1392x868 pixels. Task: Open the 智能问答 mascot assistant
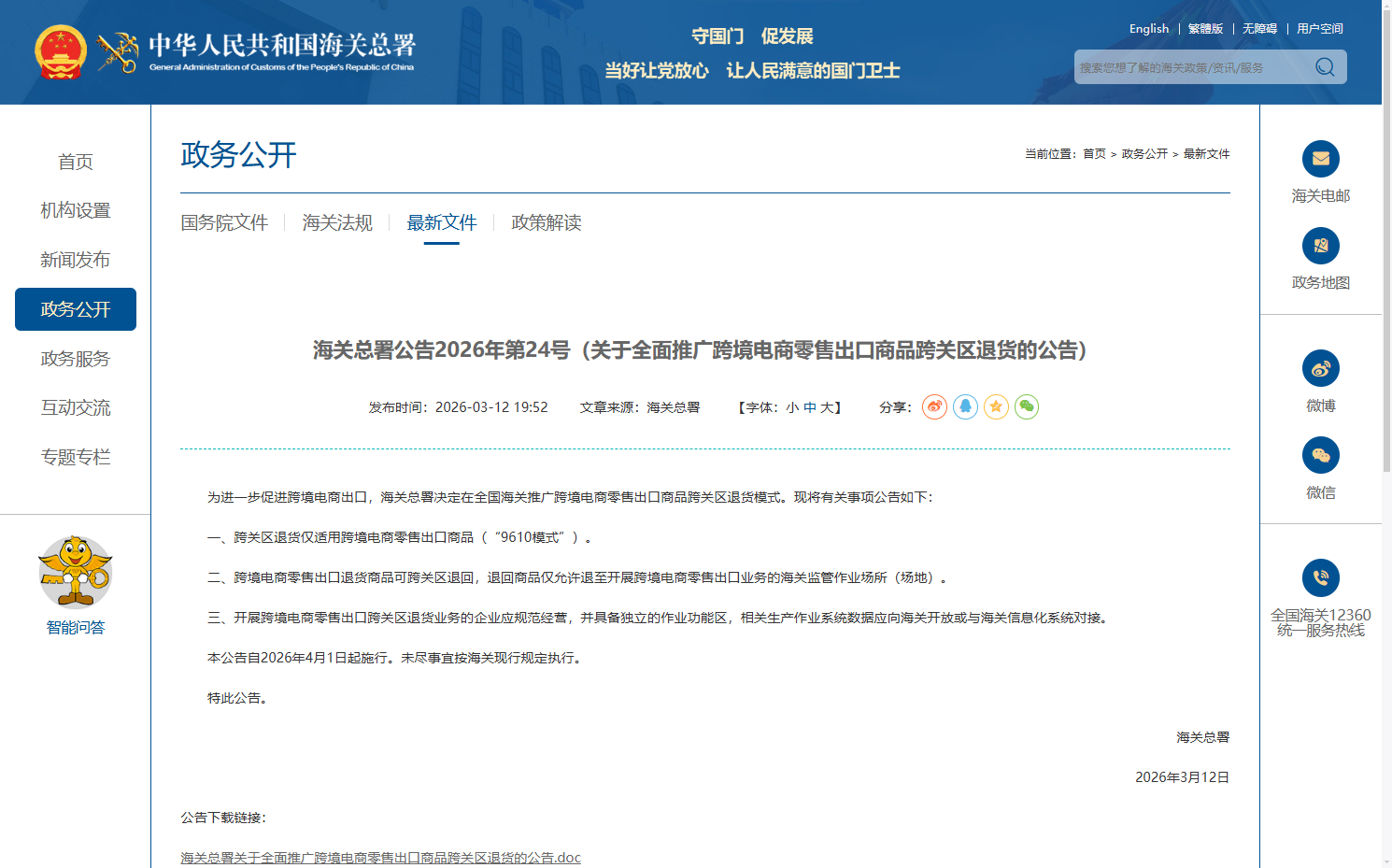[x=76, y=573]
